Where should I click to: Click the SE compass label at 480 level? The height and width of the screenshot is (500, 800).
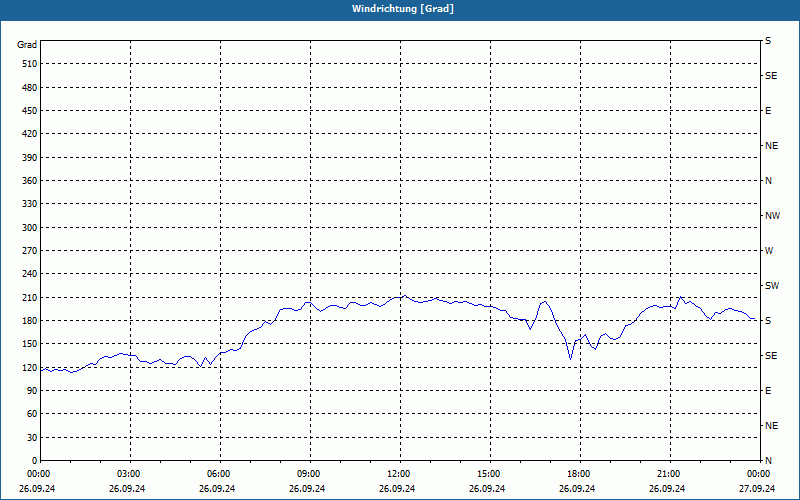point(771,76)
